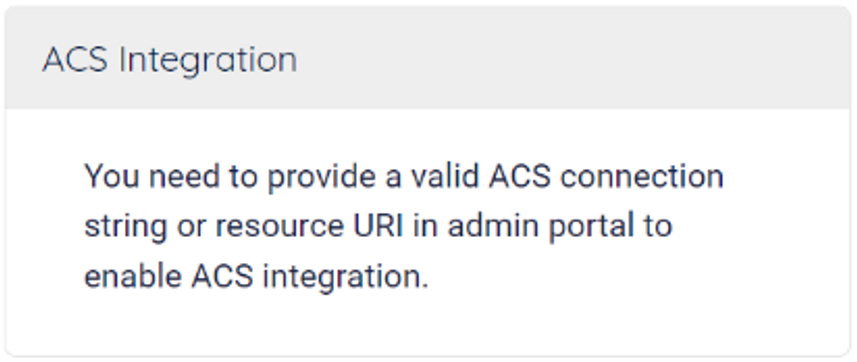Click the word "Integration" in the header
Screen dimensions: 857x362
click(x=208, y=60)
